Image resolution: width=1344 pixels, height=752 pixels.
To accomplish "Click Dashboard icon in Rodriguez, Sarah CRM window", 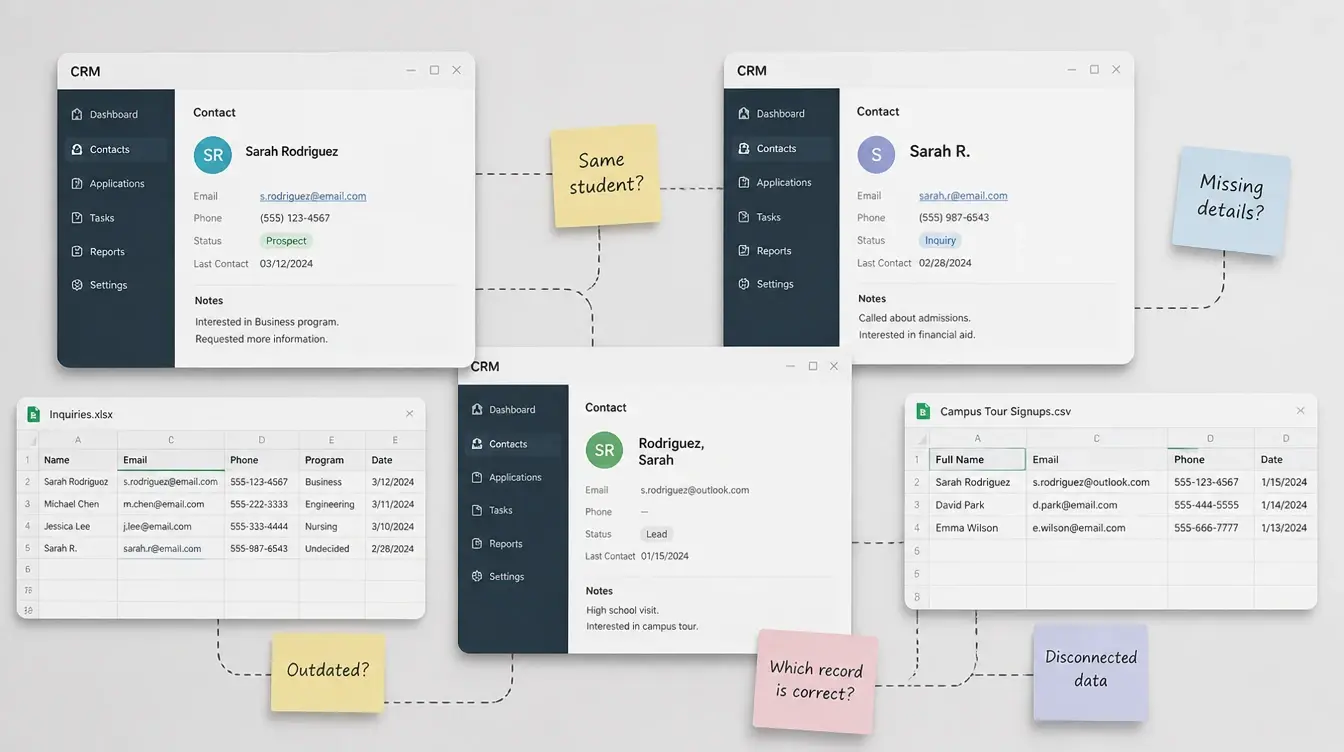I will 477,410.
